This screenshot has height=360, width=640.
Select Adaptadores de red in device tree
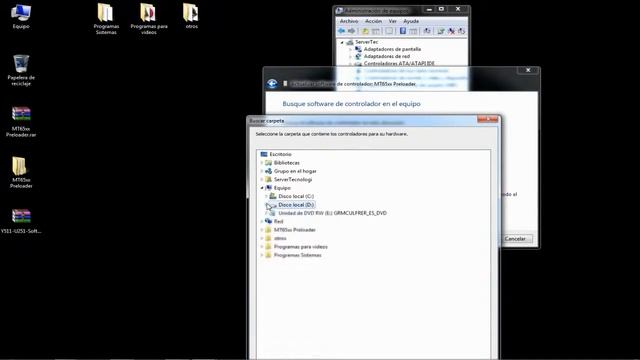point(387,56)
